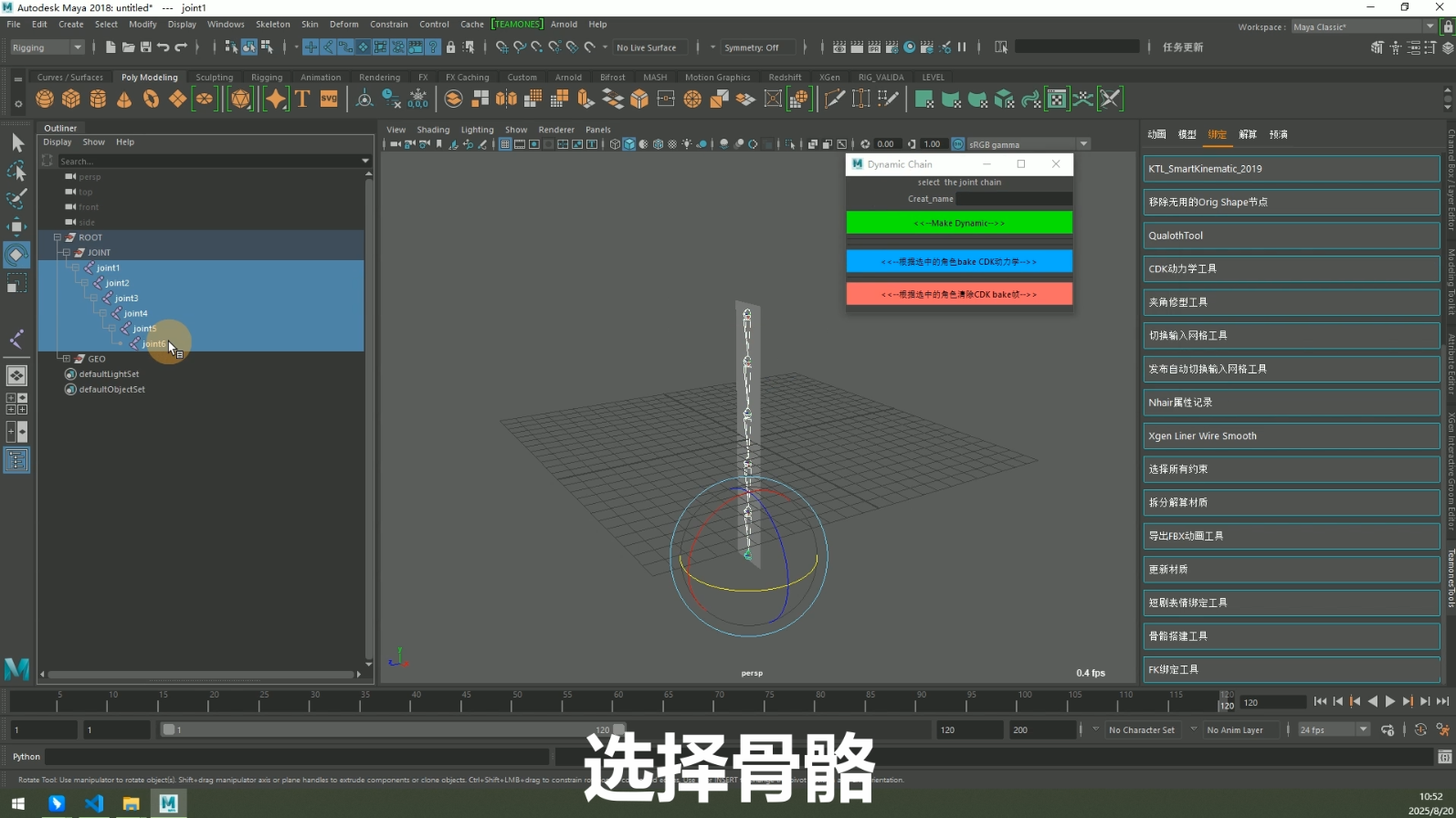The height and width of the screenshot is (818, 1456).
Task: Click the QualothTool button
Action: click(x=1291, y=236)
